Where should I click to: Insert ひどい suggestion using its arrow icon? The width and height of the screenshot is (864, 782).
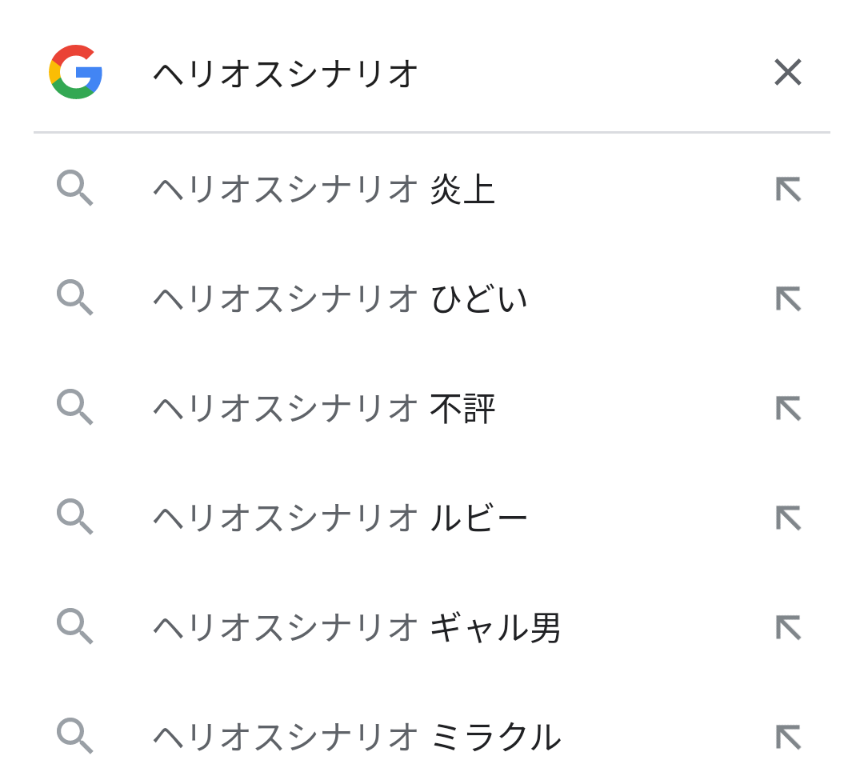pos(788,299)
